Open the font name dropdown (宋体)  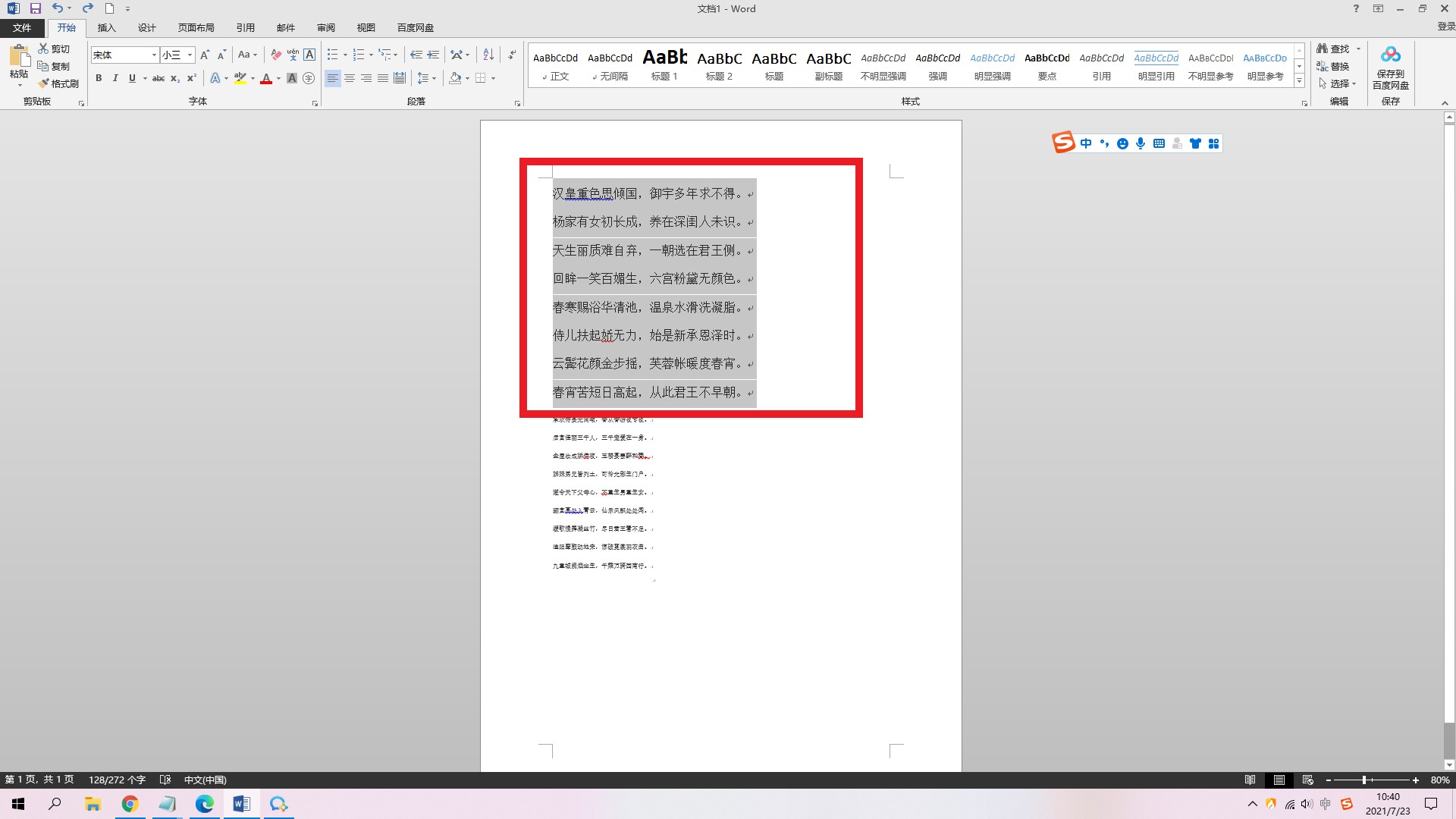point(154,55)
